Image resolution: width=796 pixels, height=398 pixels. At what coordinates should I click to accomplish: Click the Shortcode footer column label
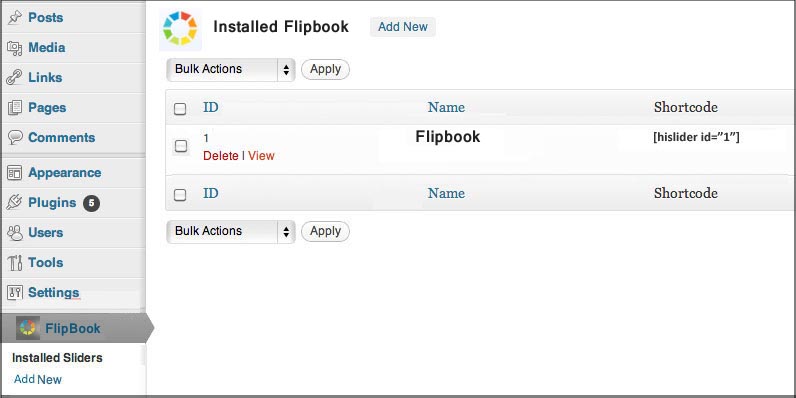pyautogui.click(x=685, y=193)
